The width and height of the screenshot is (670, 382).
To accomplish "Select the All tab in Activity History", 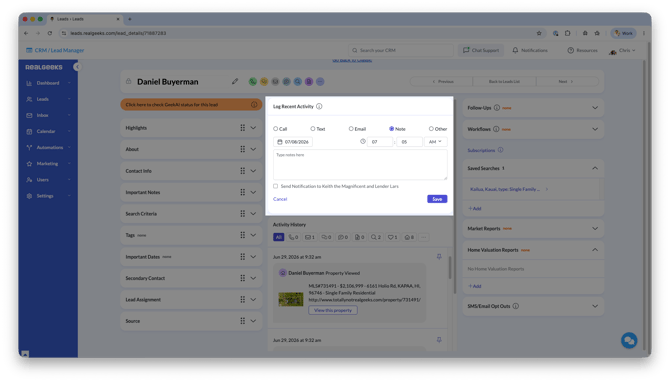I will coord(279,237).
